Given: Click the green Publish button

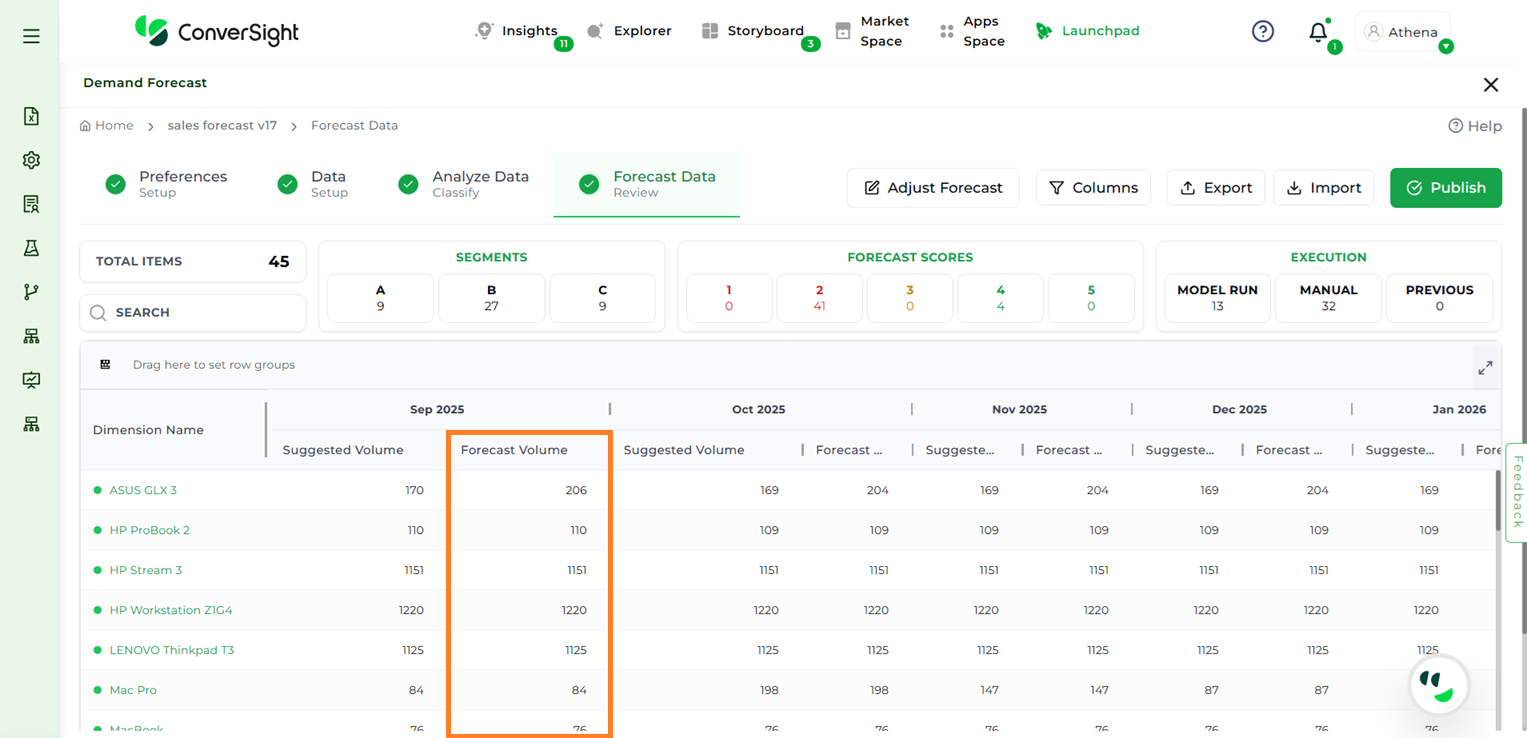Looking at the screenshot, I should coord(1445,188).
